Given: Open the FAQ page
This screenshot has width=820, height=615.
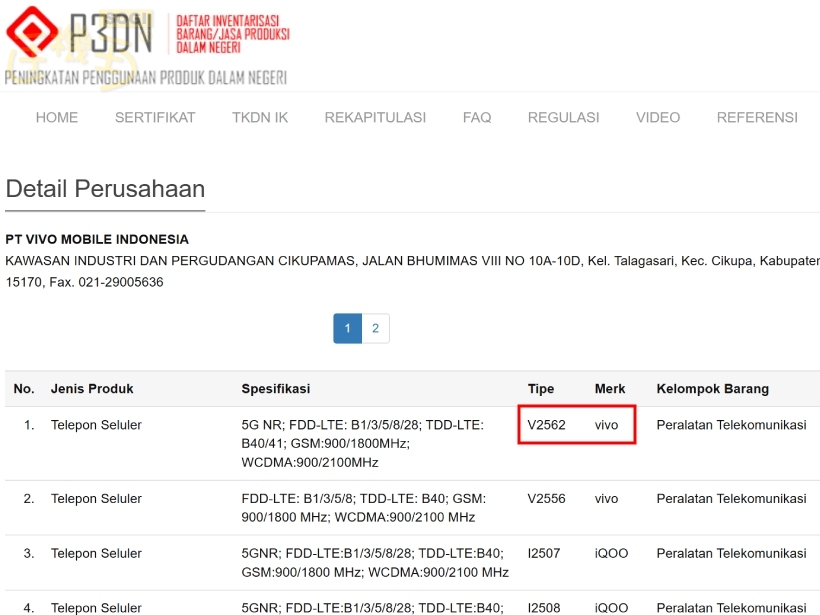Looking at the screenshot, I should point(477,117).
